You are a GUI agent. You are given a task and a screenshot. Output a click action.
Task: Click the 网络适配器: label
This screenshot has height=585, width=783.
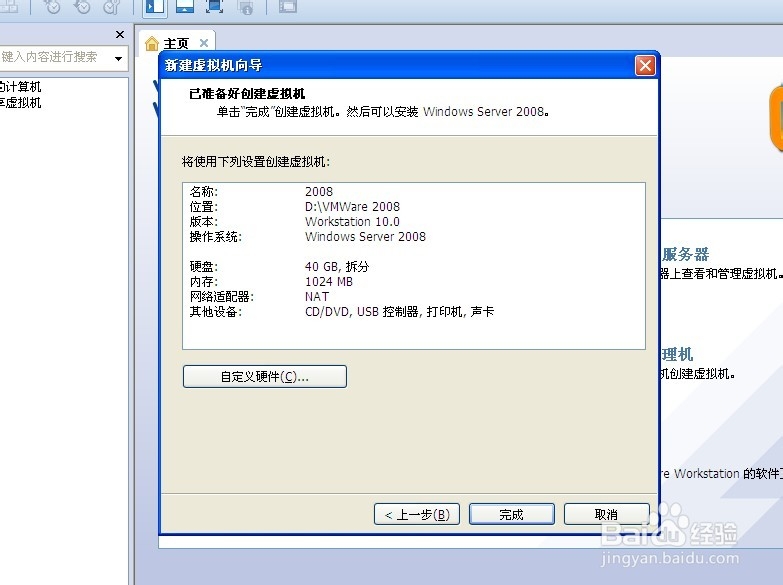[x=222, y=297]
